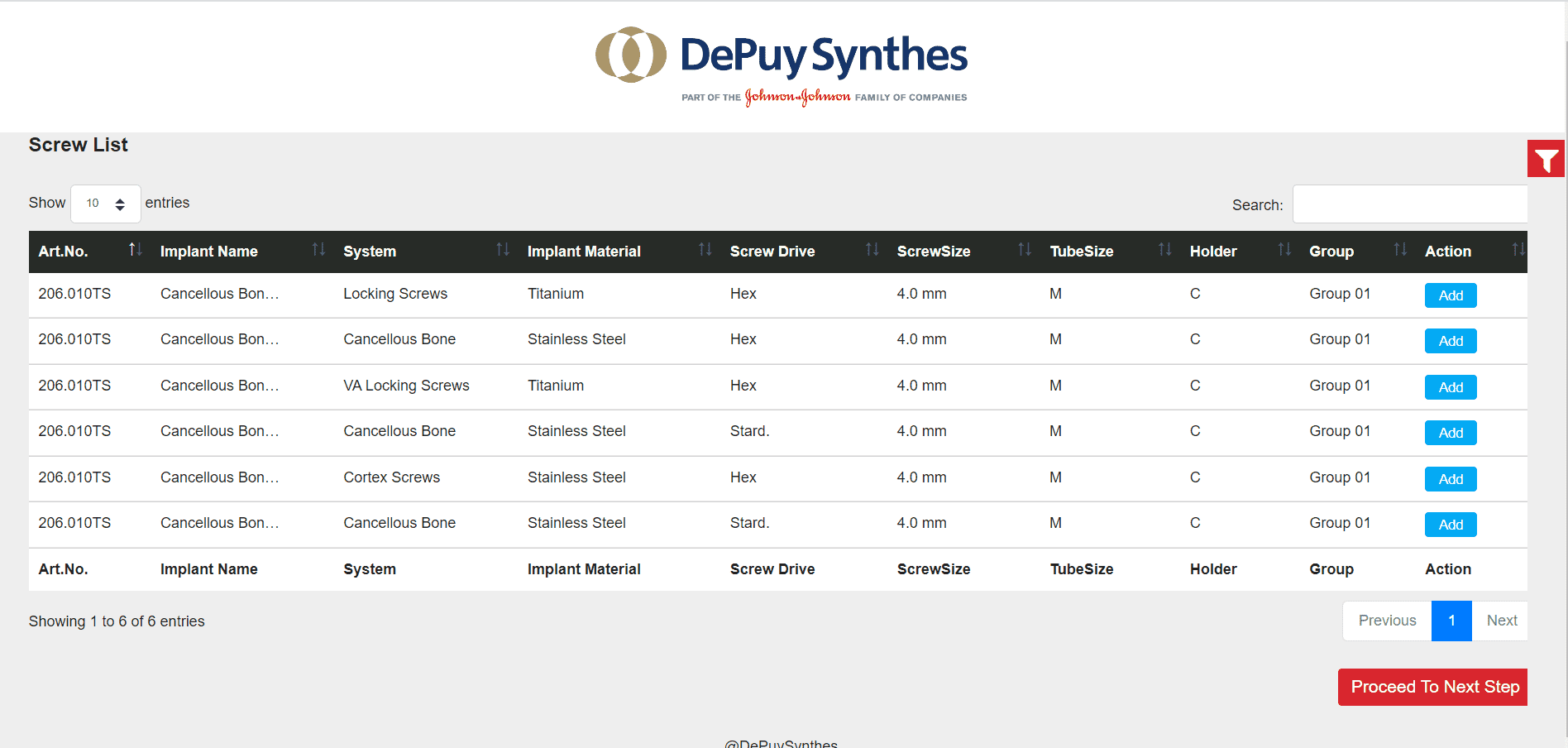The width and height of the screenshot is (1568, 748).
Task: Go to Next page
Action: [x=1501, y=621]
